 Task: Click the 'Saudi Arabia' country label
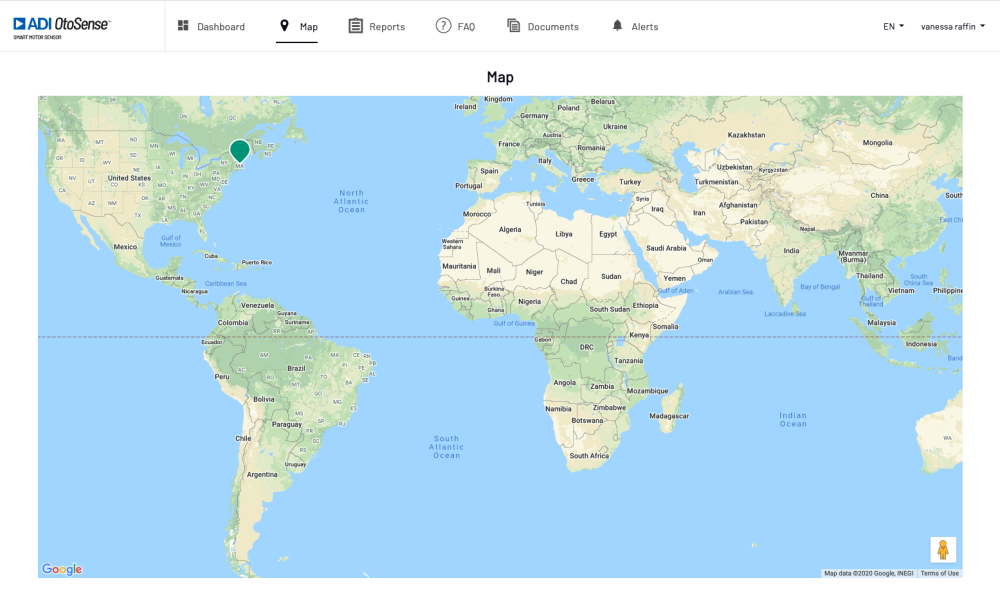point(666,248)
